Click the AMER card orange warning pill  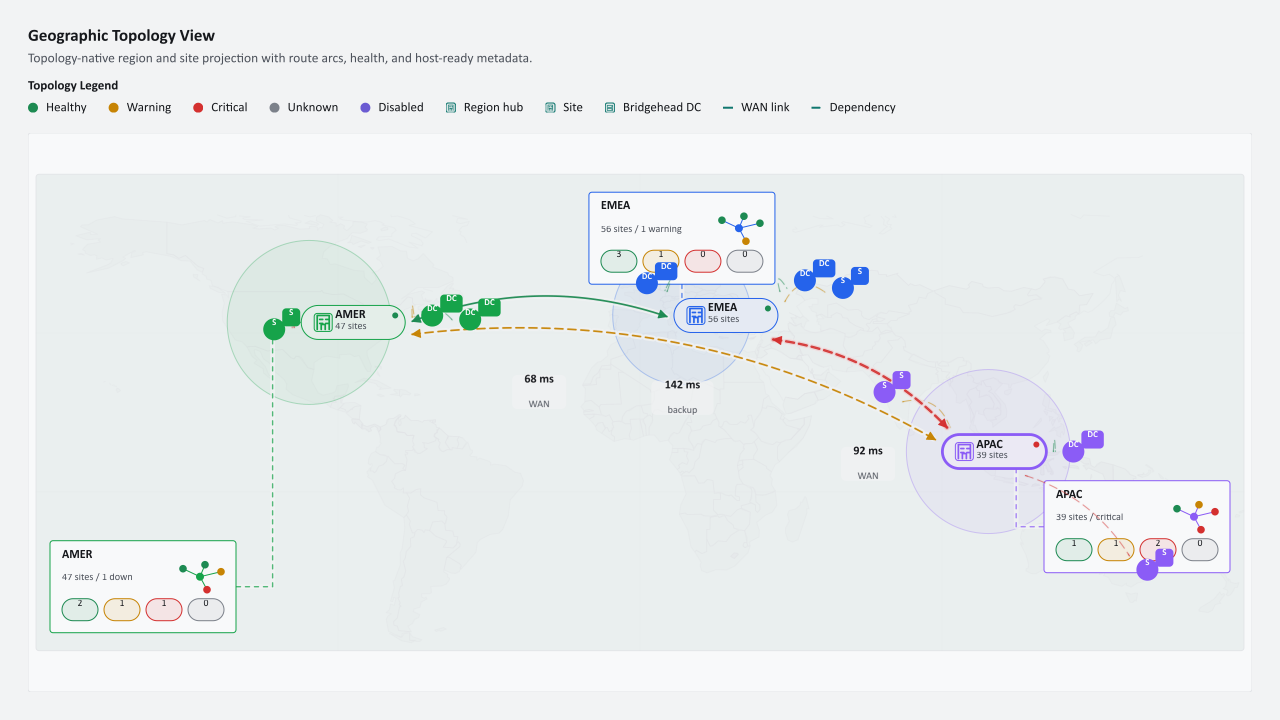[122, 609]
